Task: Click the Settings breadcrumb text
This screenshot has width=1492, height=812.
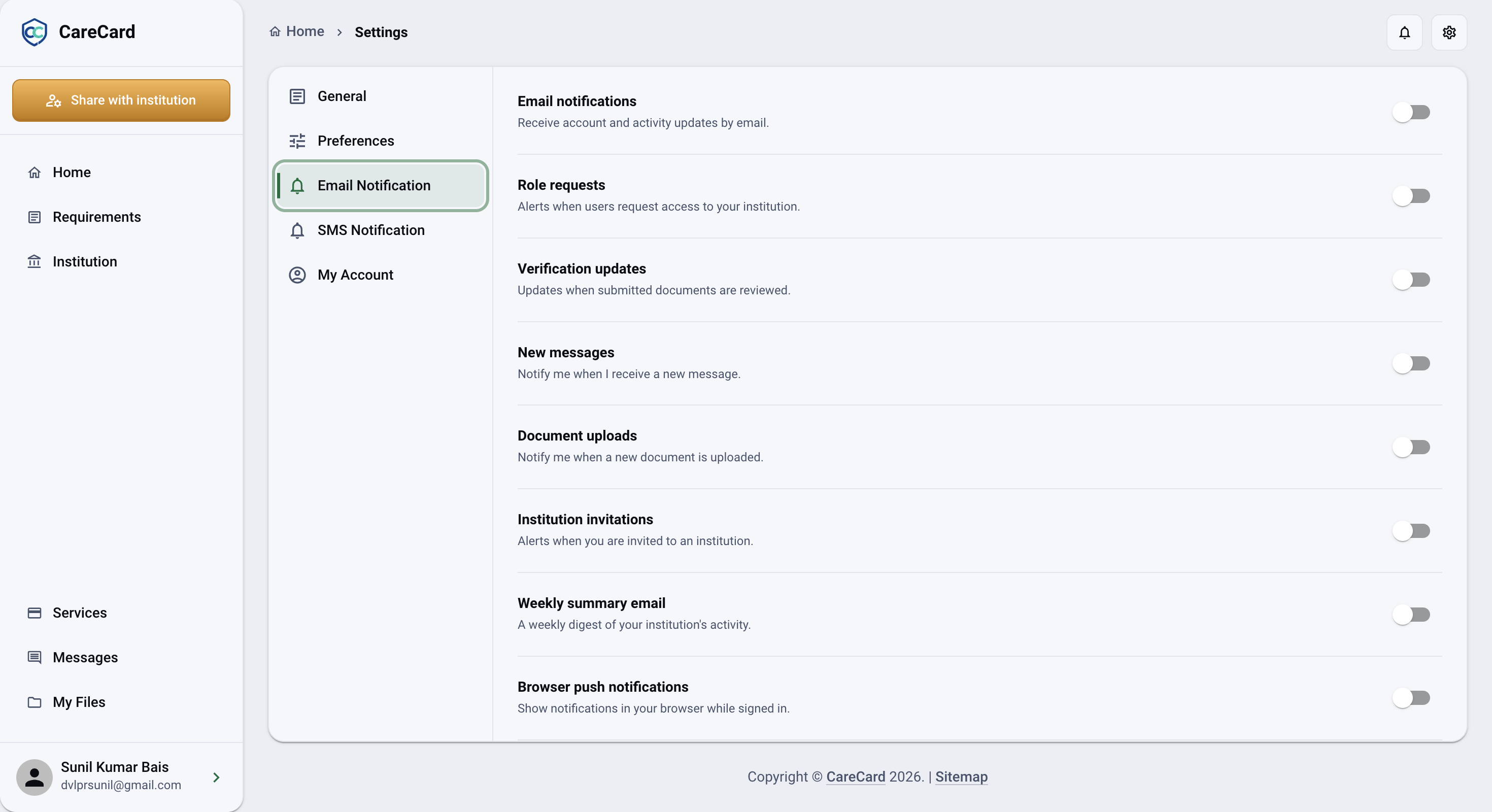Action: 381,32
